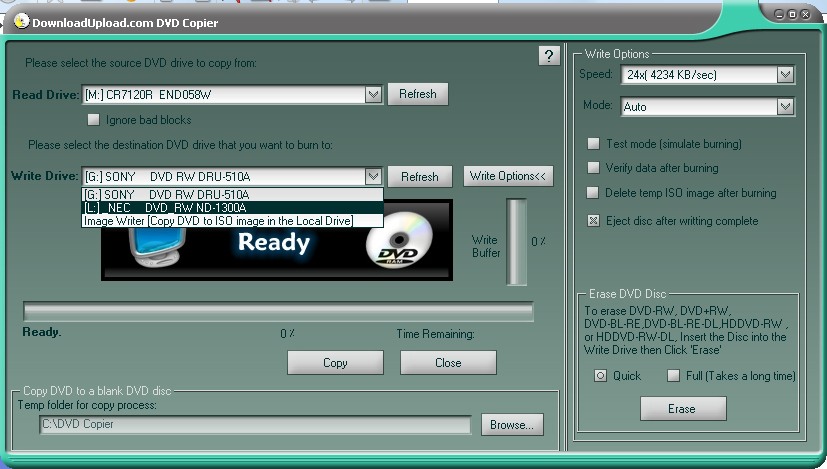Image resolution: width=827 pixels, height=469 pixels.
Task: Browse for a temp folder
Action: tap(512, 425)
